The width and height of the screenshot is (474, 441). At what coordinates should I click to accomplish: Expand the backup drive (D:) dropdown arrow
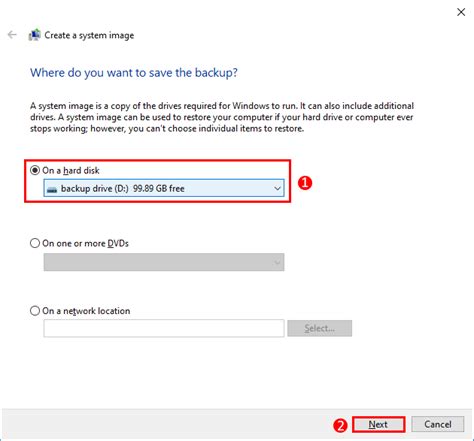click(x=277, y=189)
